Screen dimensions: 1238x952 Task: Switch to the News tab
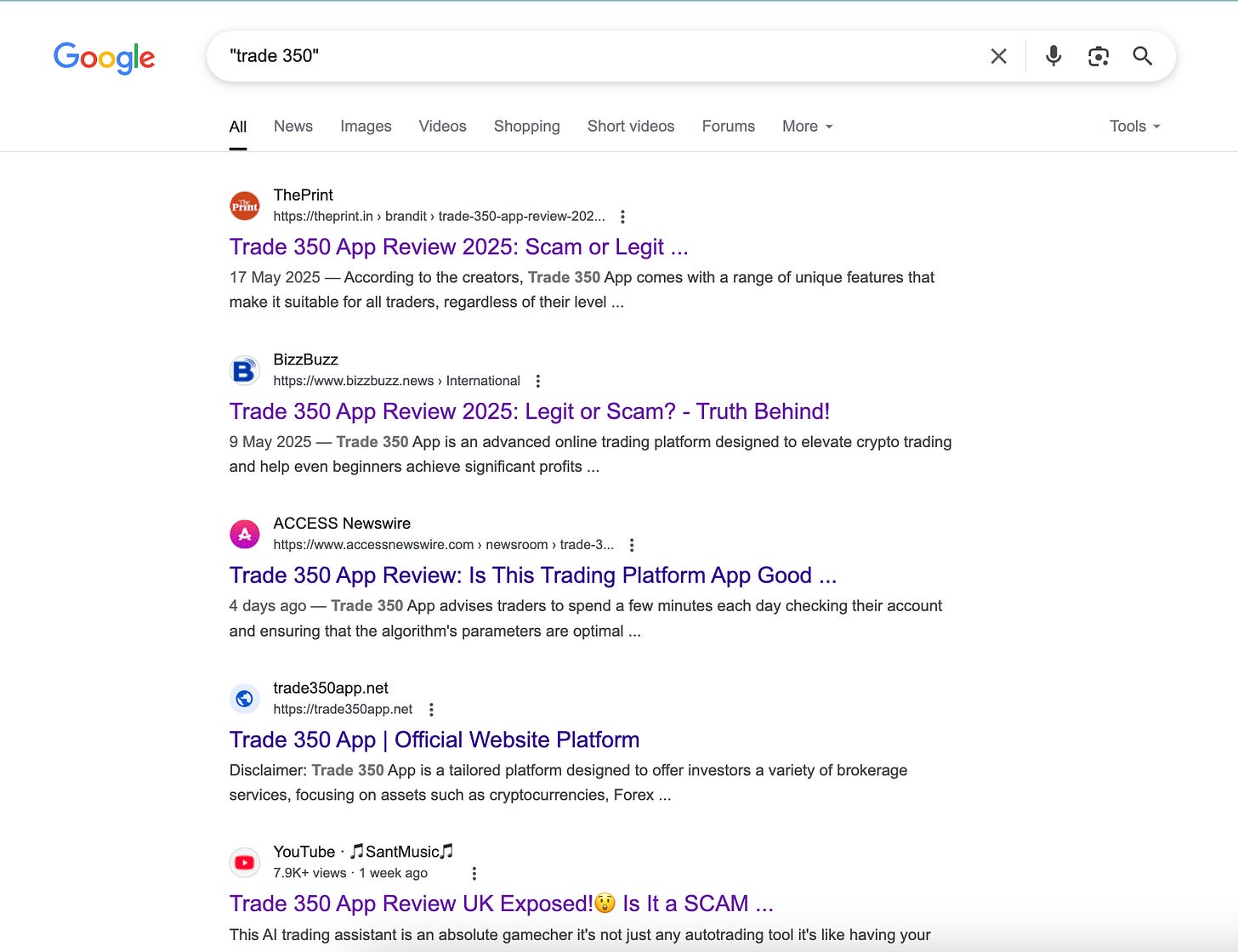pyautogui.click(x=293, y=127)
